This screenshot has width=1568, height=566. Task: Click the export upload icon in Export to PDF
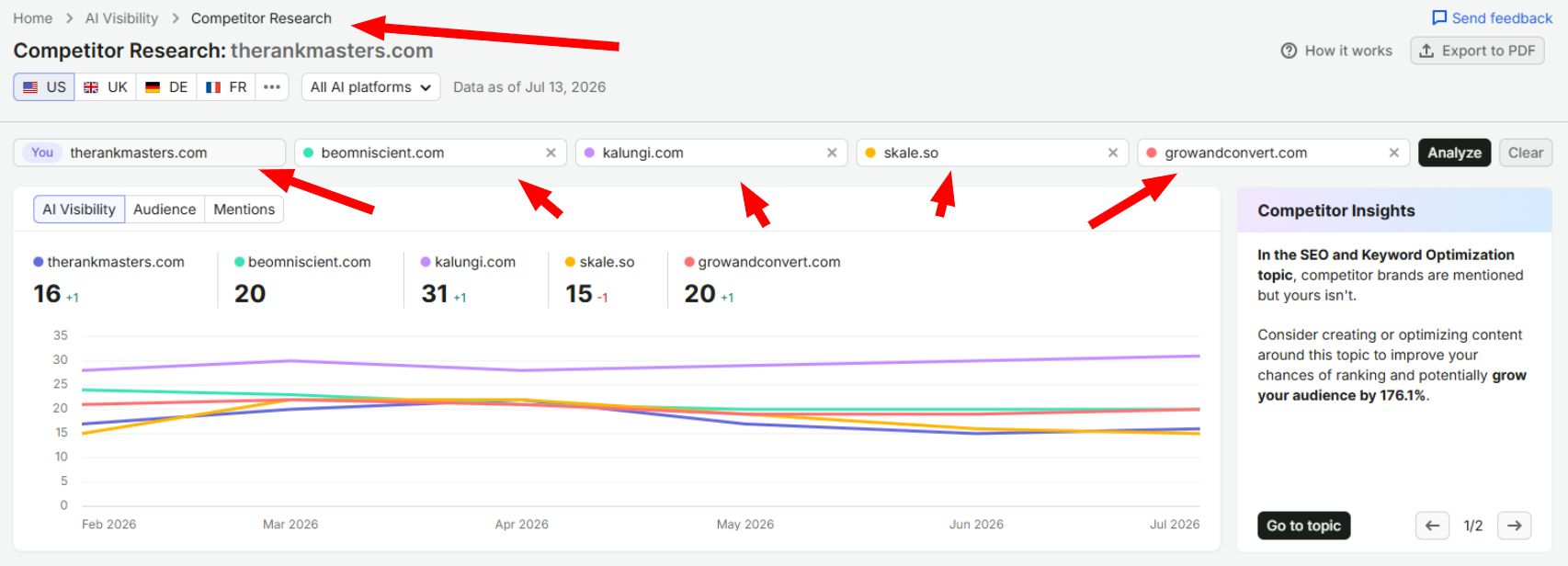[x=1426, y=51]
